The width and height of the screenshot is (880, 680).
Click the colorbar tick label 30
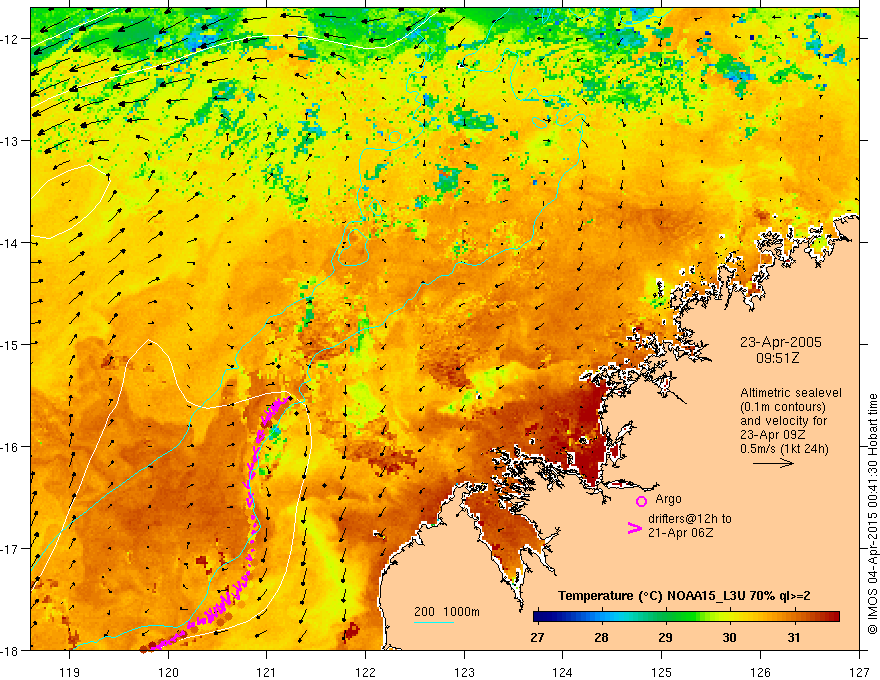(x=729, y=637)
